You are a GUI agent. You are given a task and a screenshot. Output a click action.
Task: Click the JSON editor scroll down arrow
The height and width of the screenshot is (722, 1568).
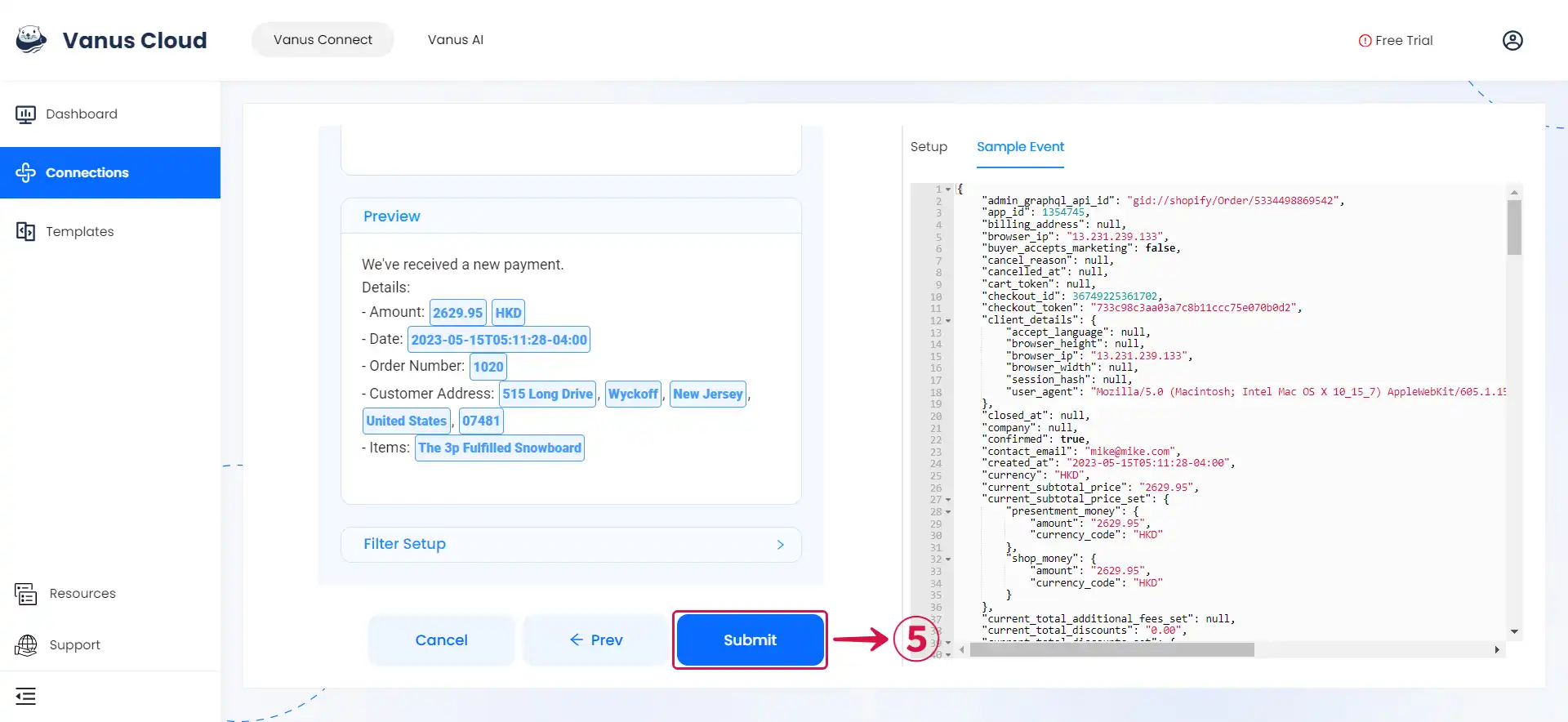[1514, 632]
